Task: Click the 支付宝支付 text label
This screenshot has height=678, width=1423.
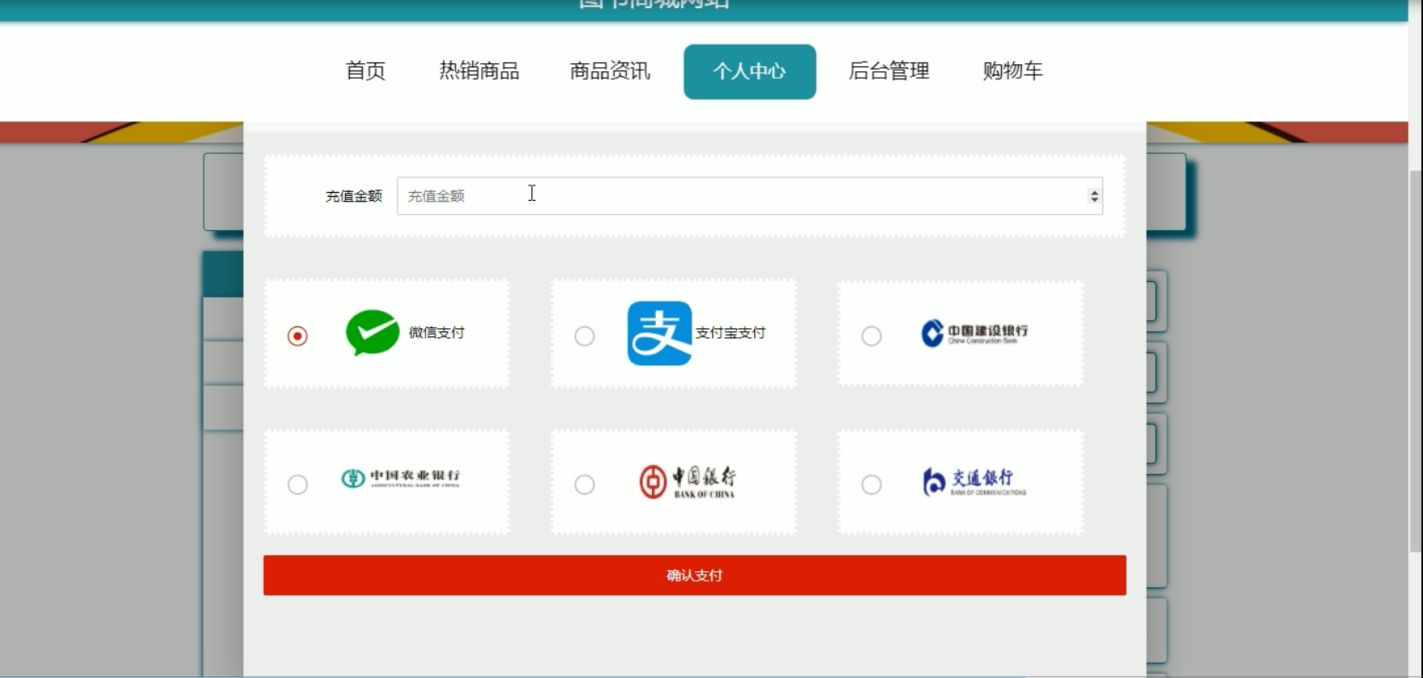Action: [x=731, y=333]
